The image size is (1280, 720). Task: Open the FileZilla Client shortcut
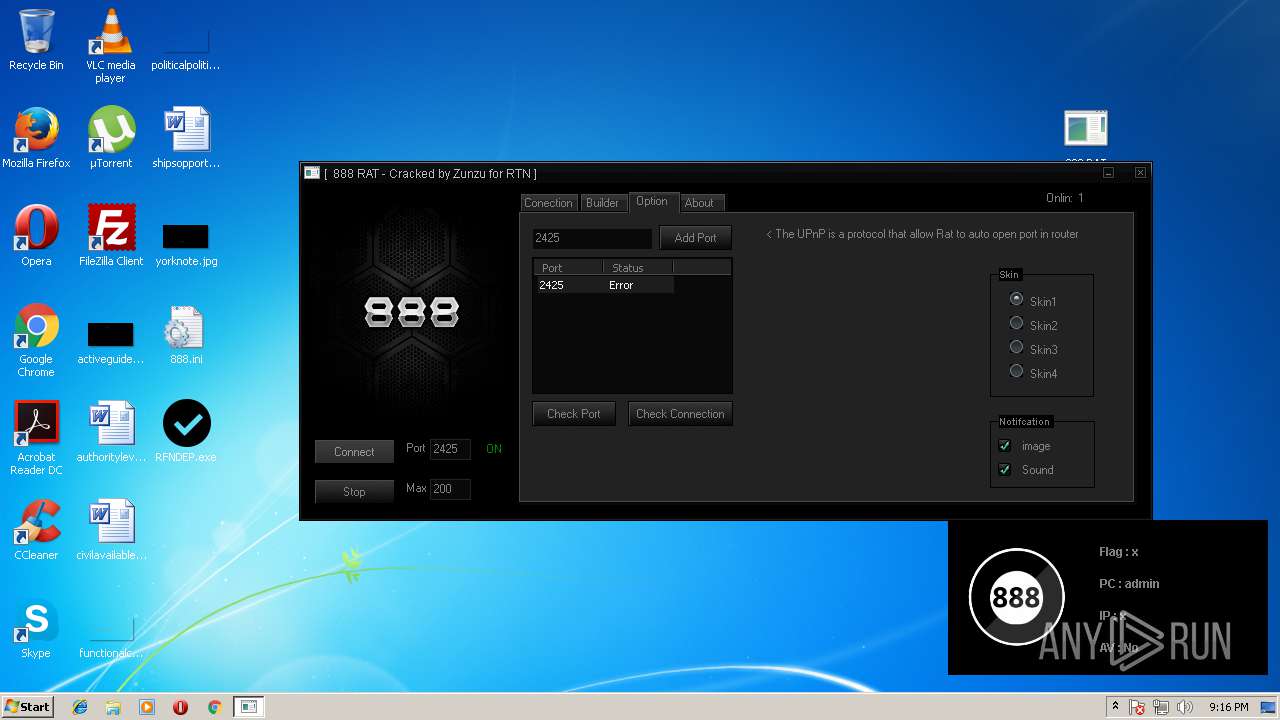pos(111,236)
